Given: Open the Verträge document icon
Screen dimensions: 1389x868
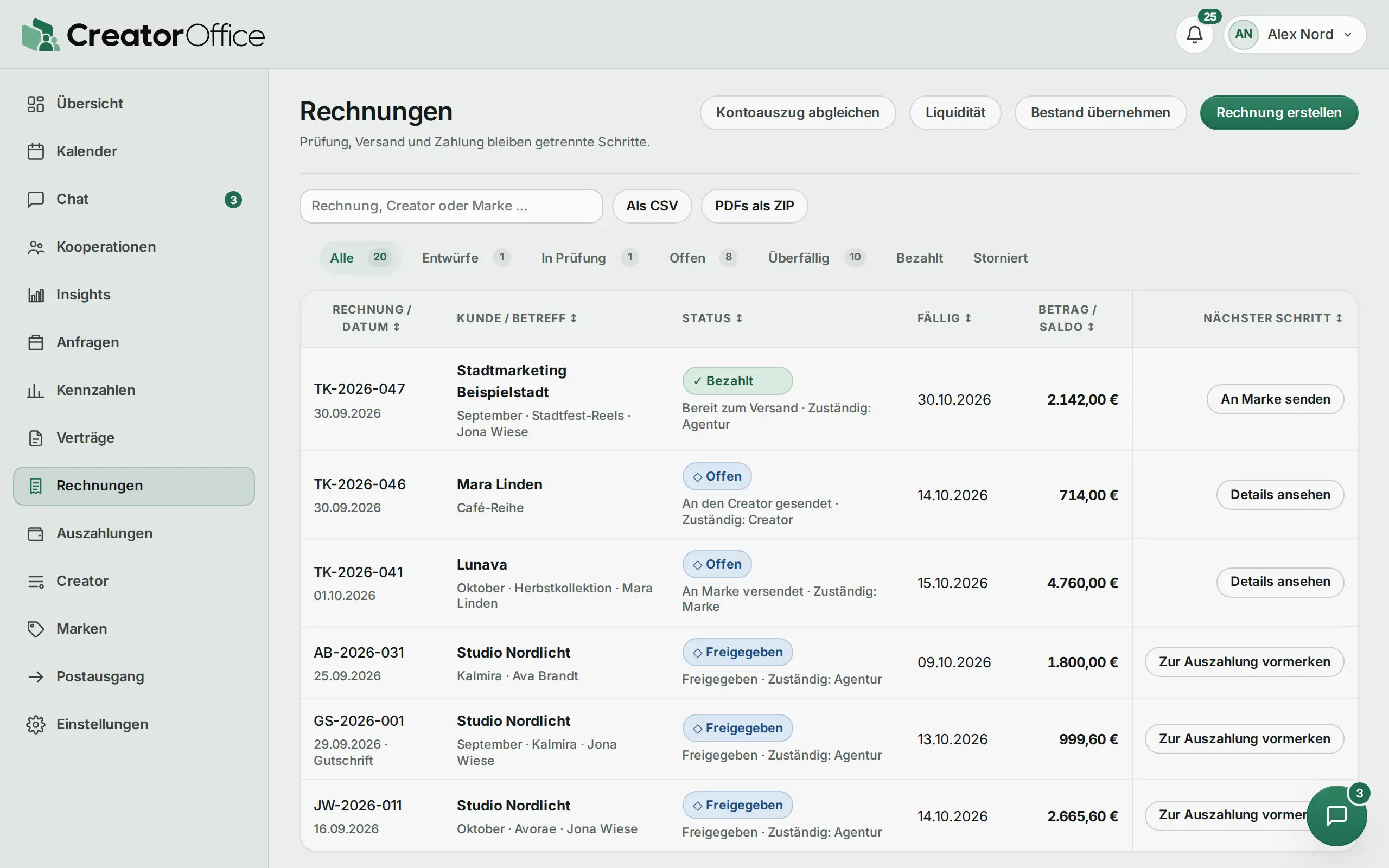Looking at the screenshot, I should [36, 438].
